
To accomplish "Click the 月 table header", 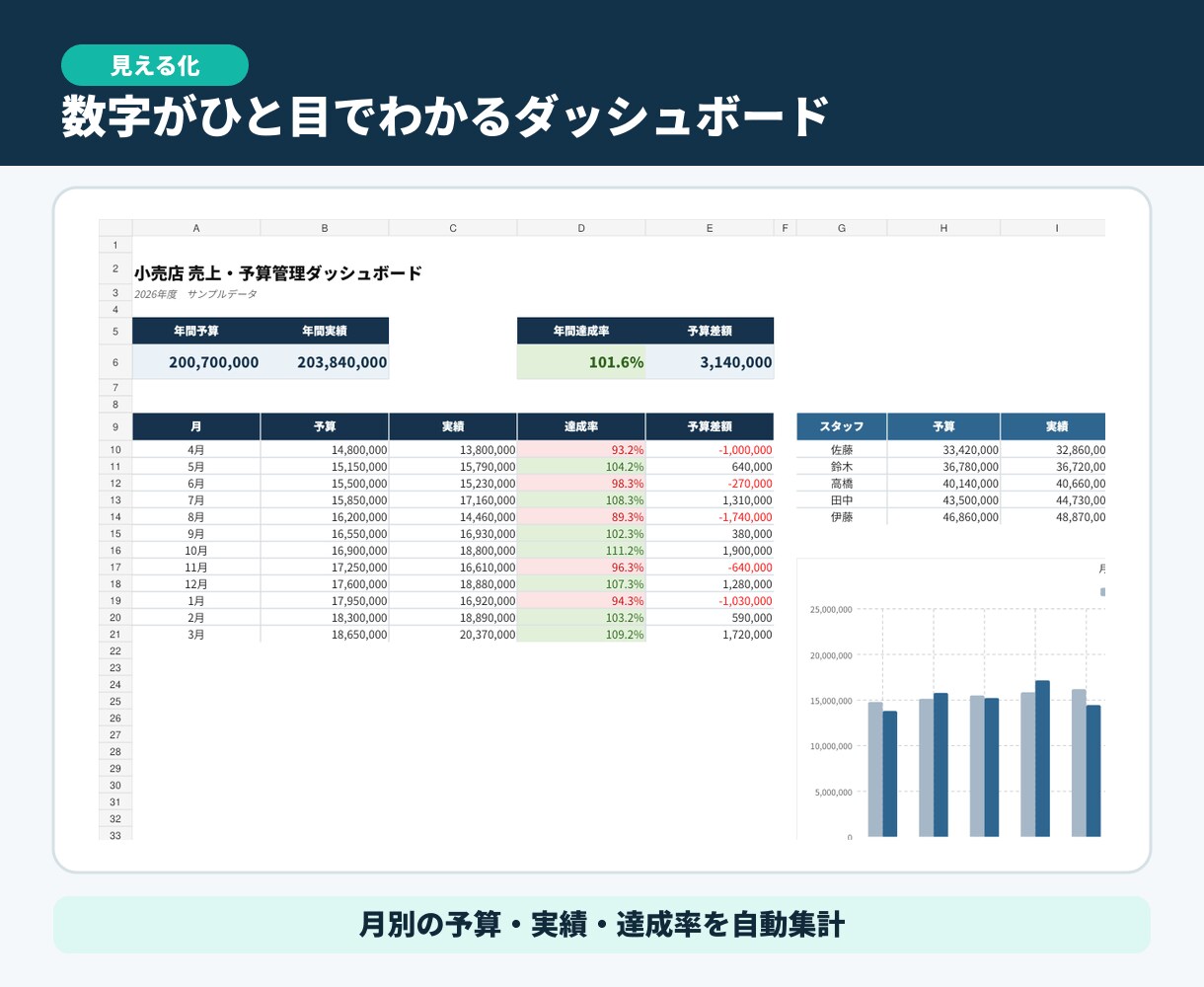I will (x=196, y=426).
